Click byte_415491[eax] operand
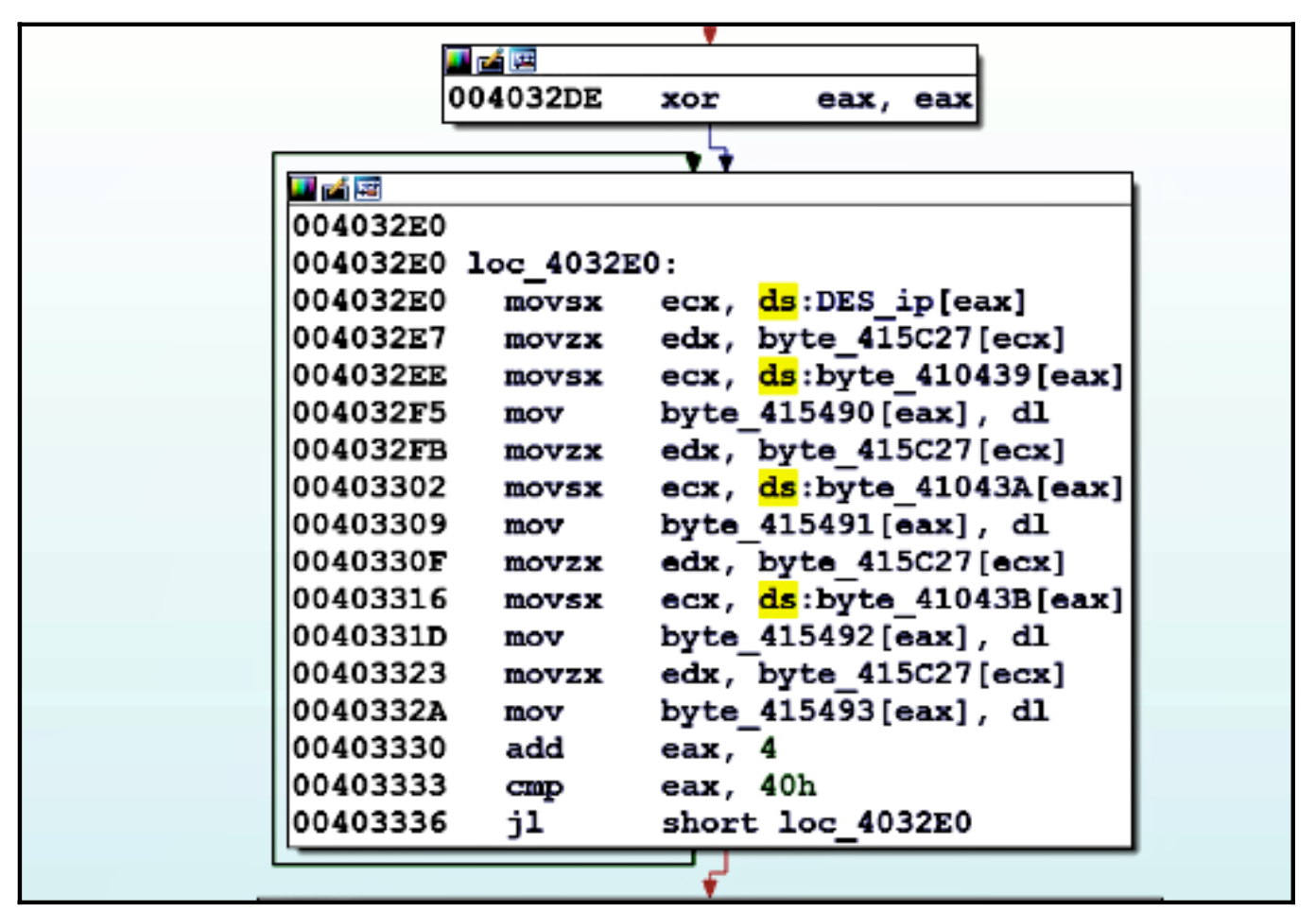 pos(815,524)
